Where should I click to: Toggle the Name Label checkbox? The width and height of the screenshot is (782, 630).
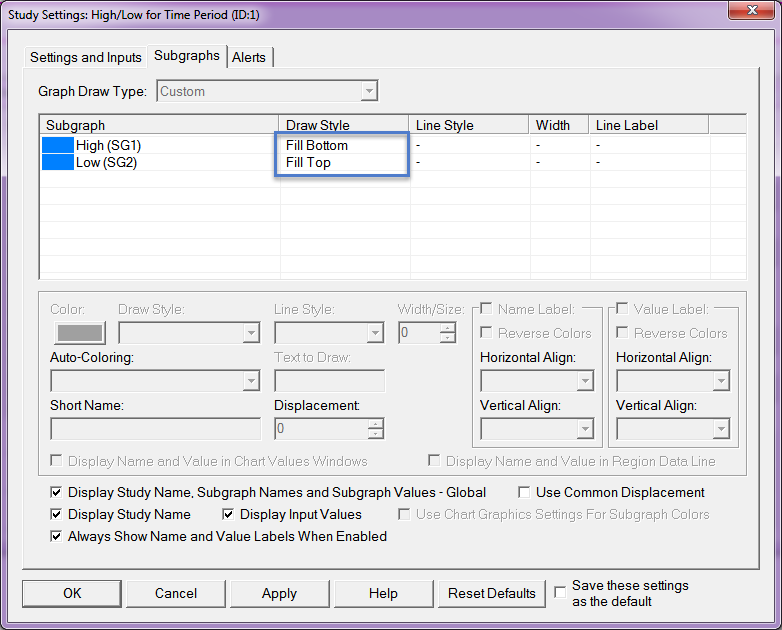coord(486,309)
